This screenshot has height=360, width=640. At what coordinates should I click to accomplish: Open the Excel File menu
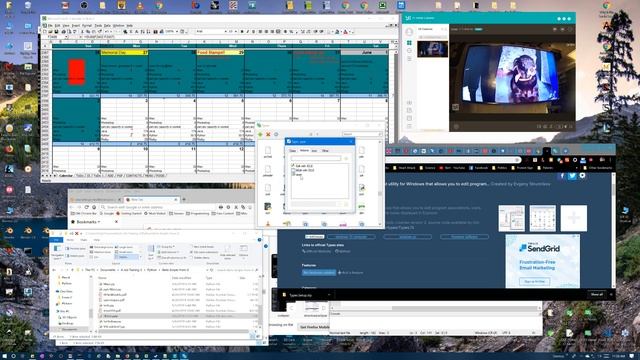[x=51, y=25]
